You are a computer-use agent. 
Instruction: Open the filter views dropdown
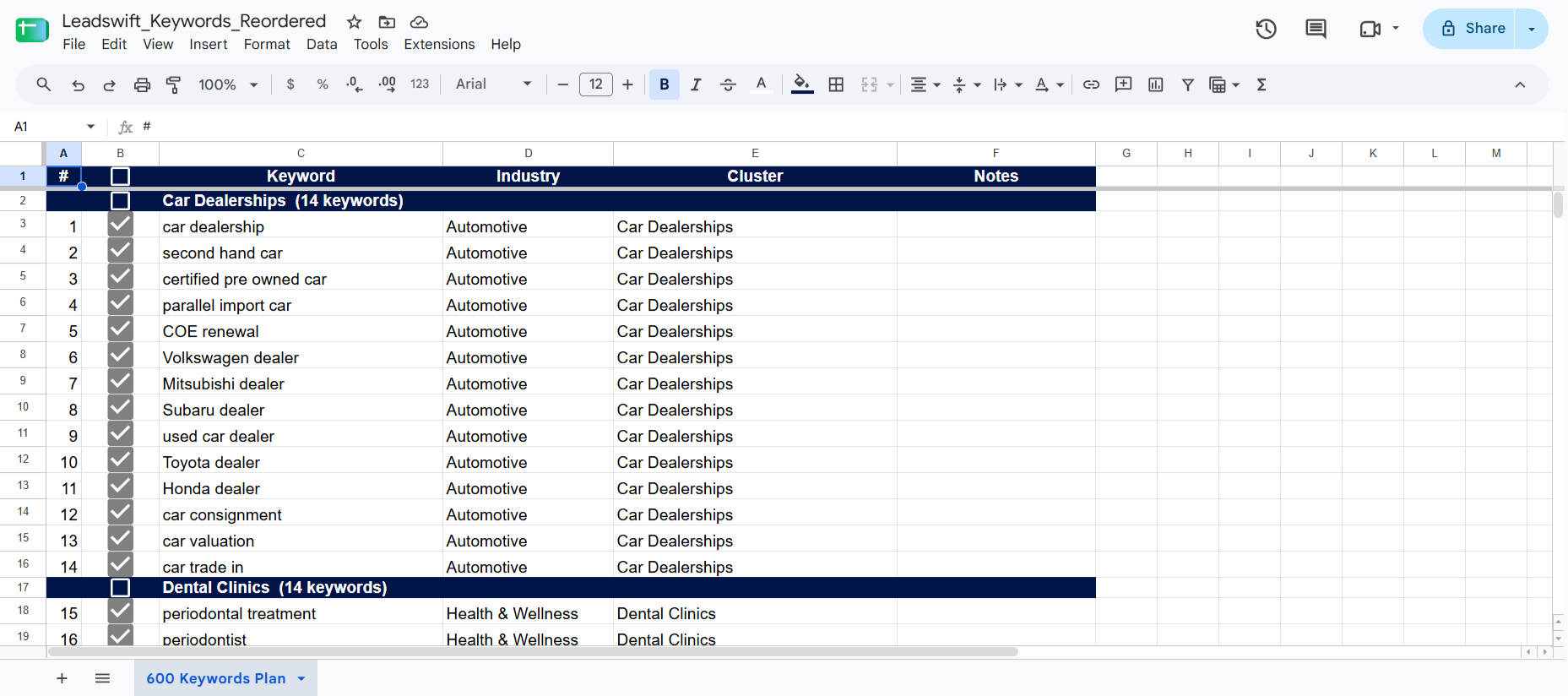[x=1224, y=84]
